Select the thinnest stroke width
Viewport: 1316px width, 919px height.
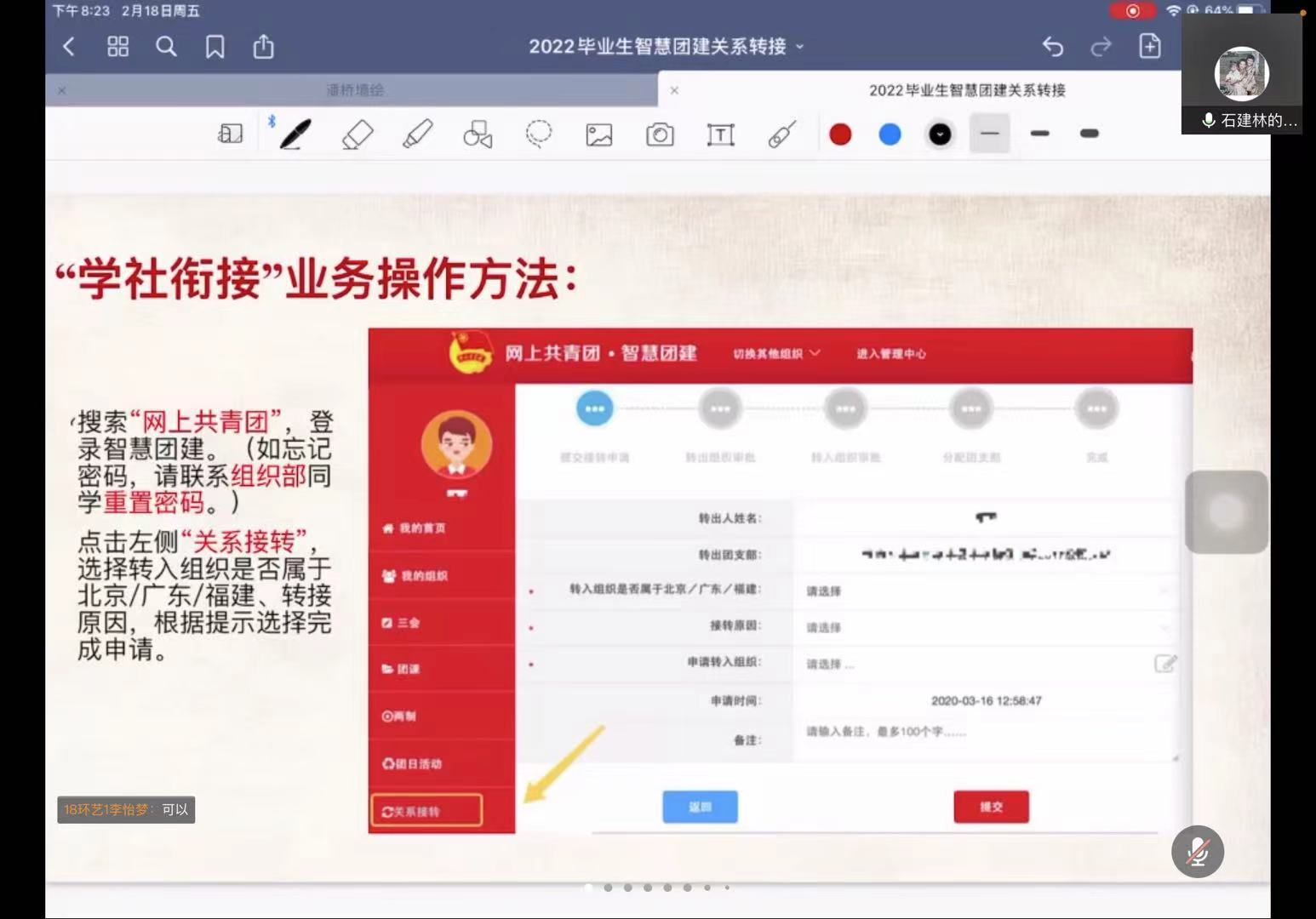(x=989, y=134)
